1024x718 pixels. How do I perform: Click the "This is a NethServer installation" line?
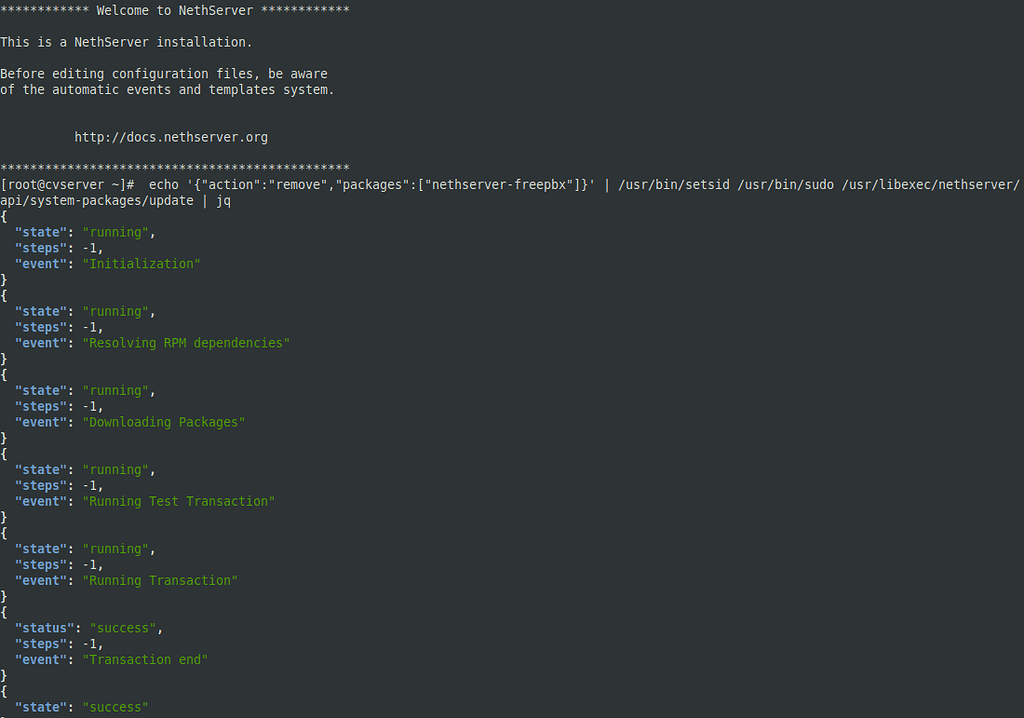[126, 42]
